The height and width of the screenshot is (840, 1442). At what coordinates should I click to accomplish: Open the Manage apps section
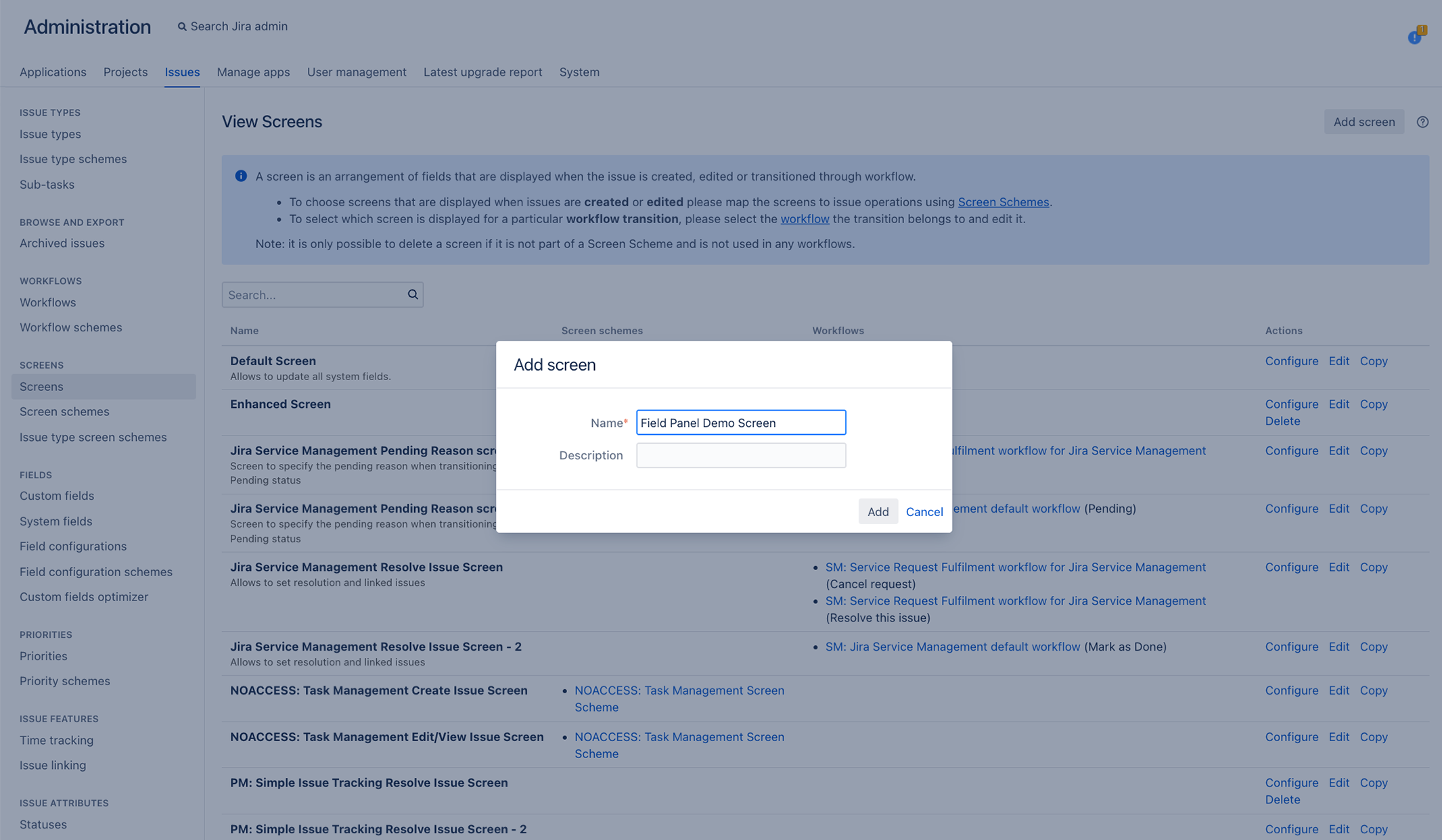[253, 72]
